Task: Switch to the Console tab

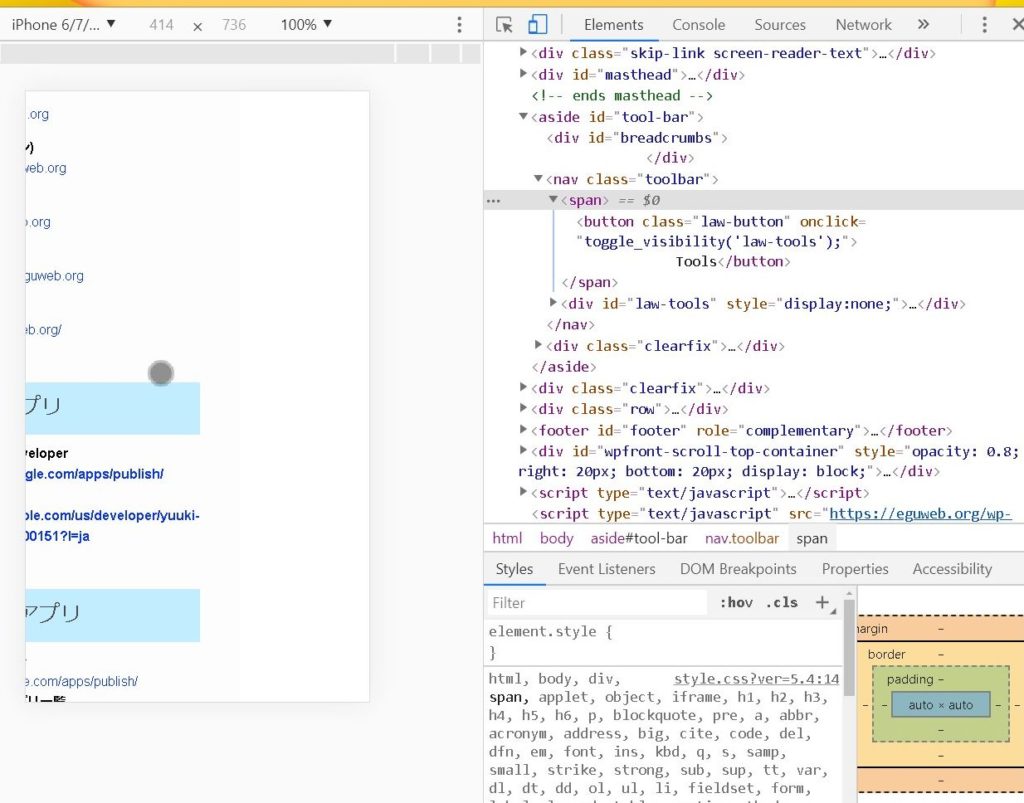Action: [698, 25]
